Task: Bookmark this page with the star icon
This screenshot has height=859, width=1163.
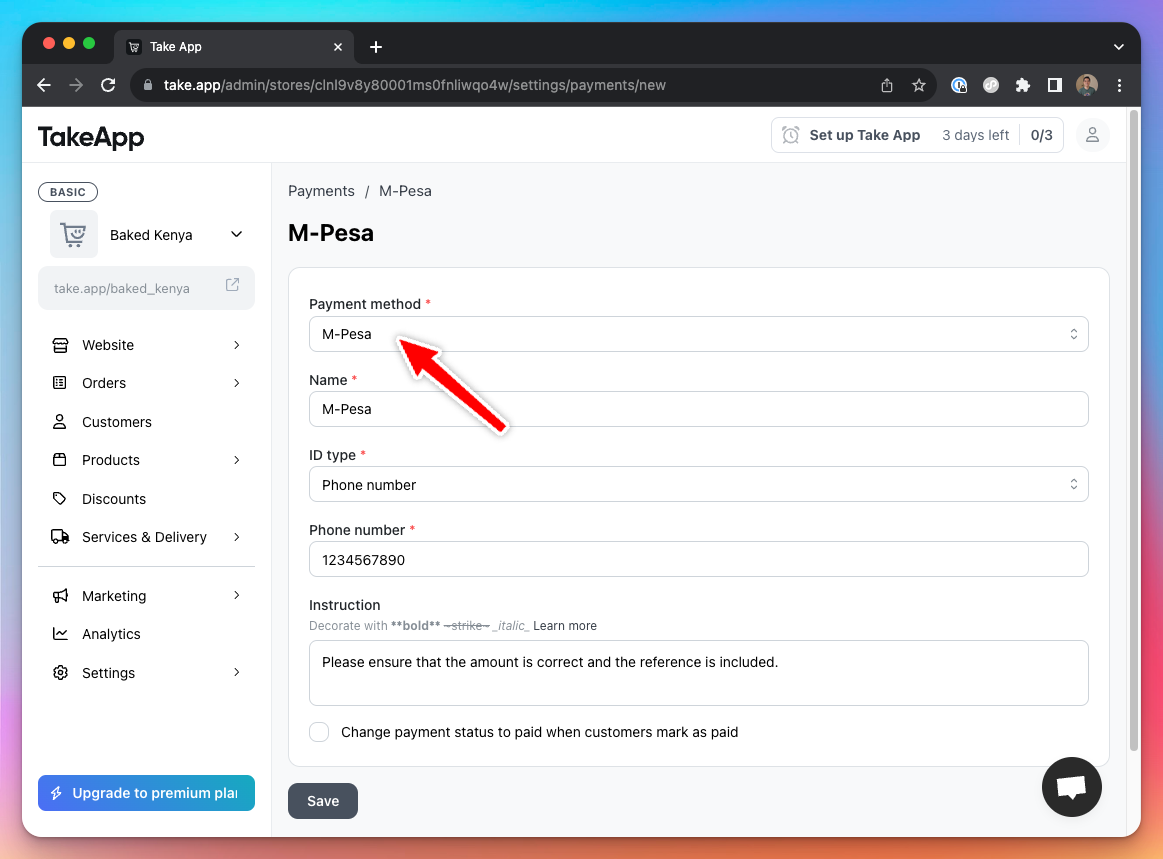Action: 919,85
